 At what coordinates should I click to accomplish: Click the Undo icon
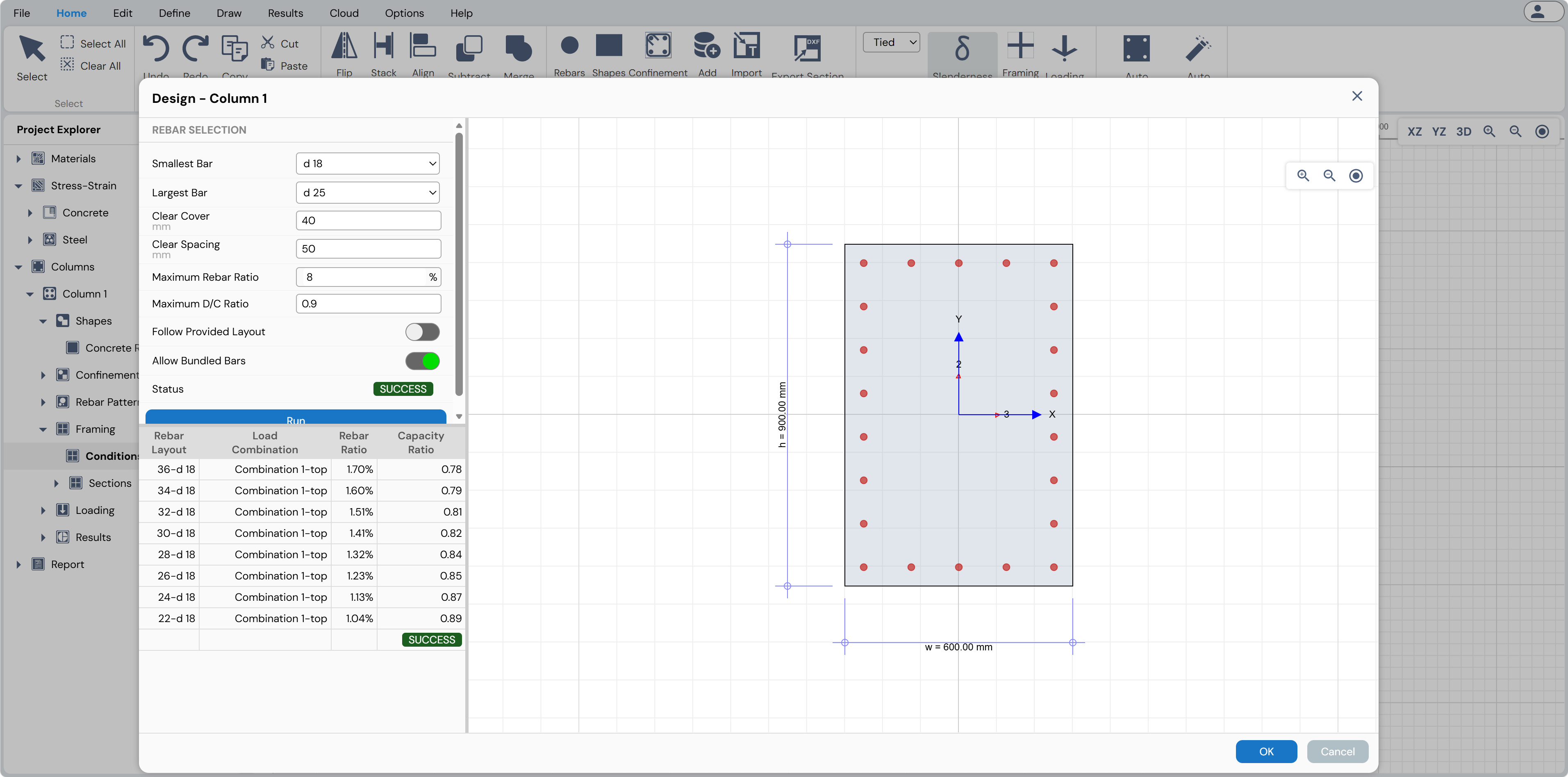(156, 48)
